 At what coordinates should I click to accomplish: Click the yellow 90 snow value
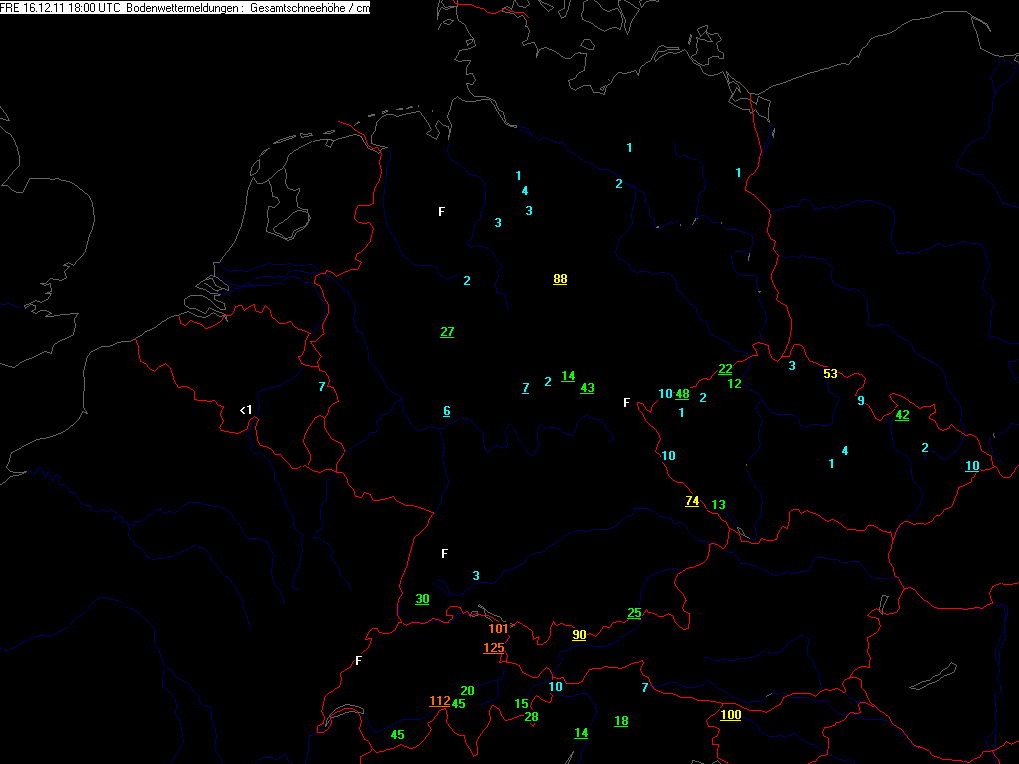579,635
